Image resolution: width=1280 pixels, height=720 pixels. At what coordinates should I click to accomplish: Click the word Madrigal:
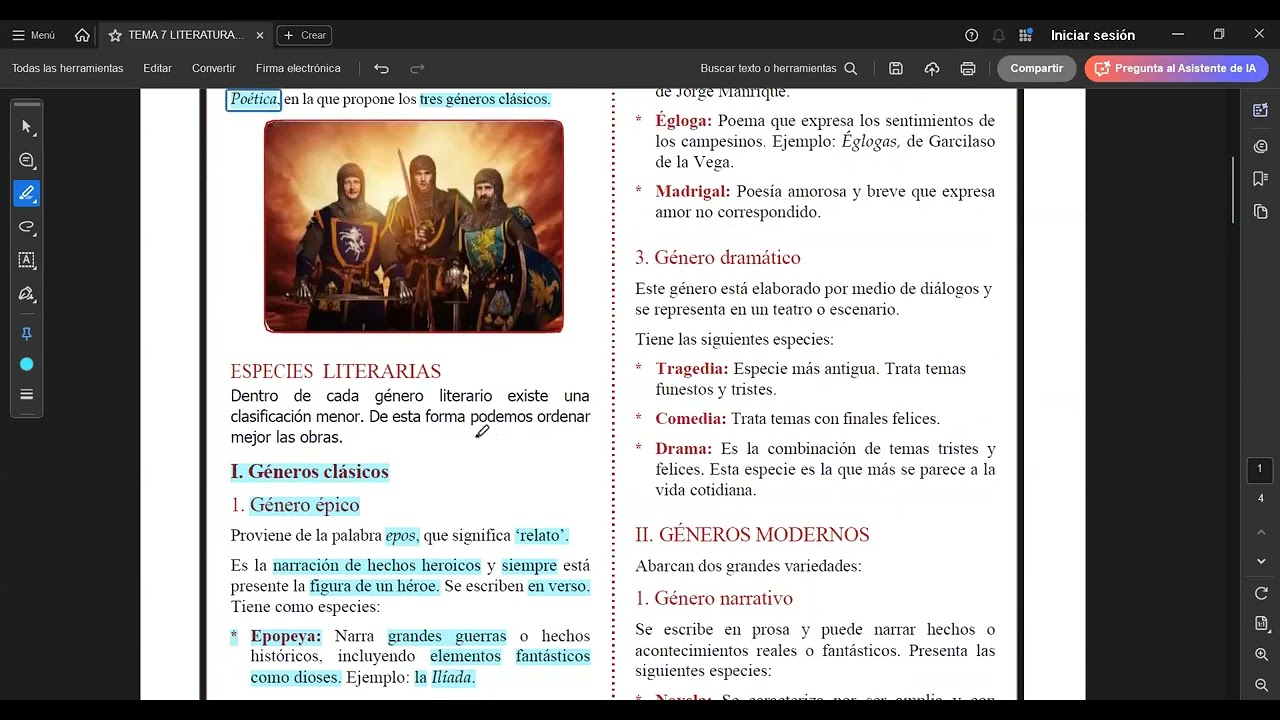[x=693, y=191]
